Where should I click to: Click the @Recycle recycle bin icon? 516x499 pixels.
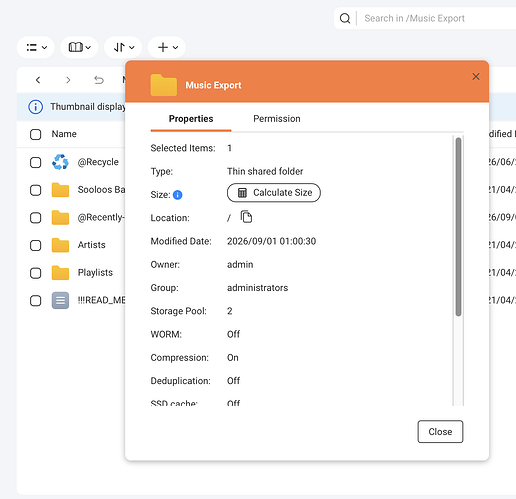[60, 162]
